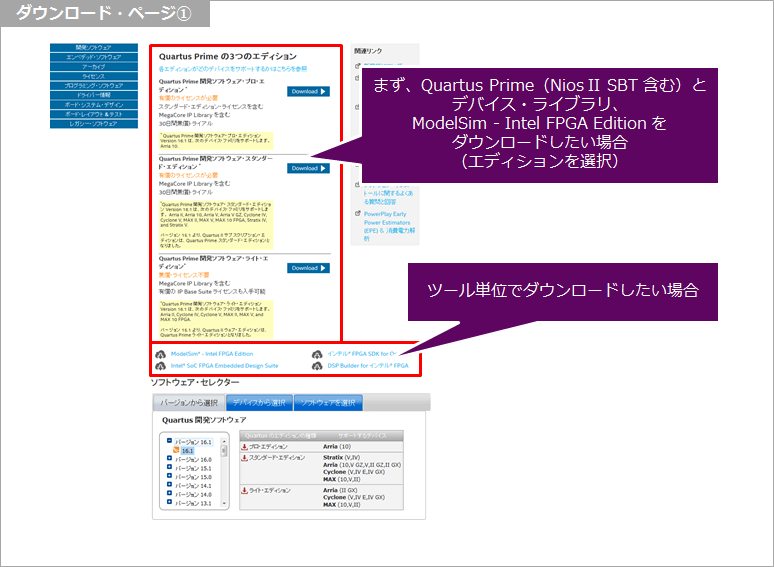Expand the バージョン 16.0 tree node
The image size is (774, 567).
click(x=169, y=458)
